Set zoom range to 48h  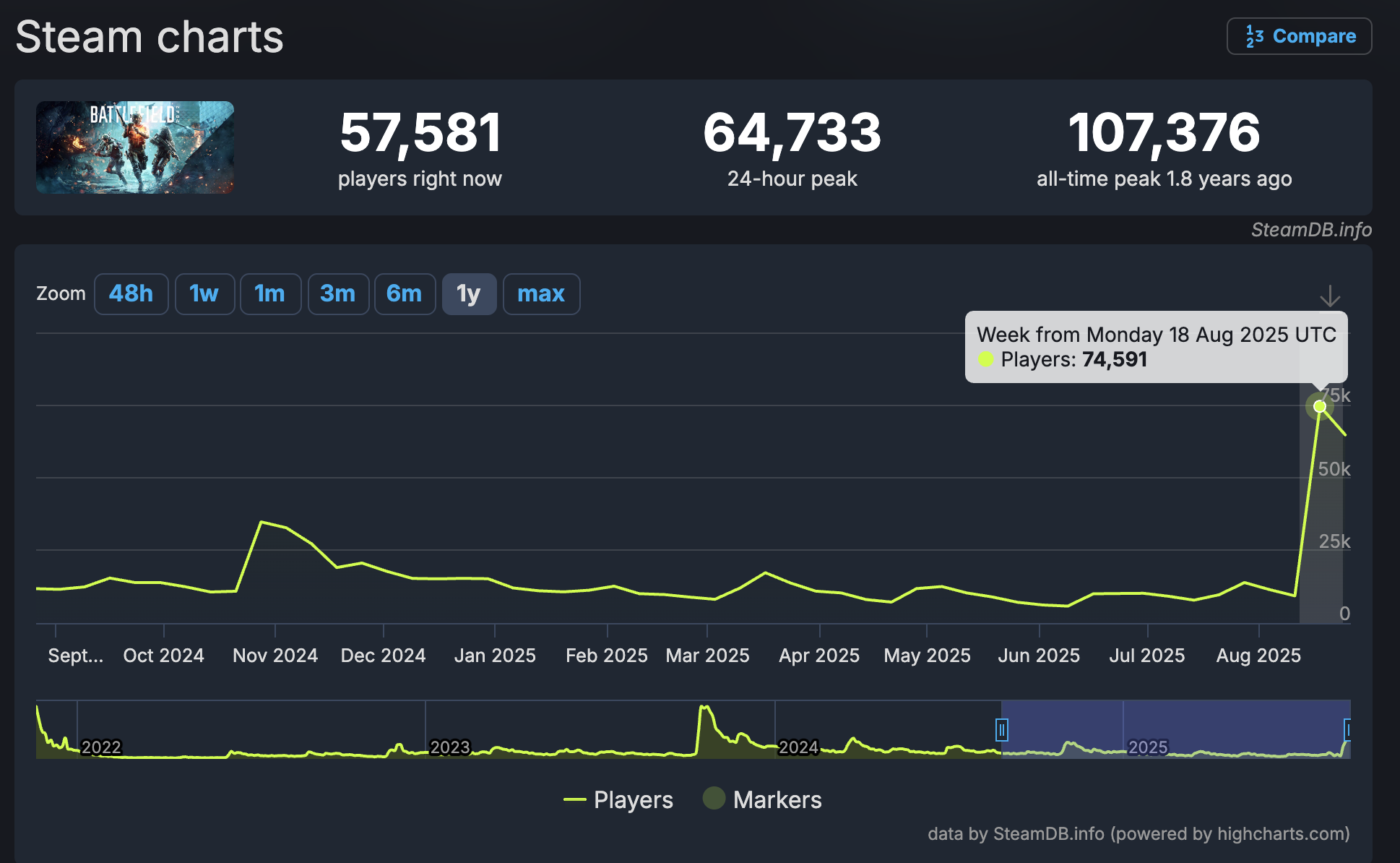point(131,293)
